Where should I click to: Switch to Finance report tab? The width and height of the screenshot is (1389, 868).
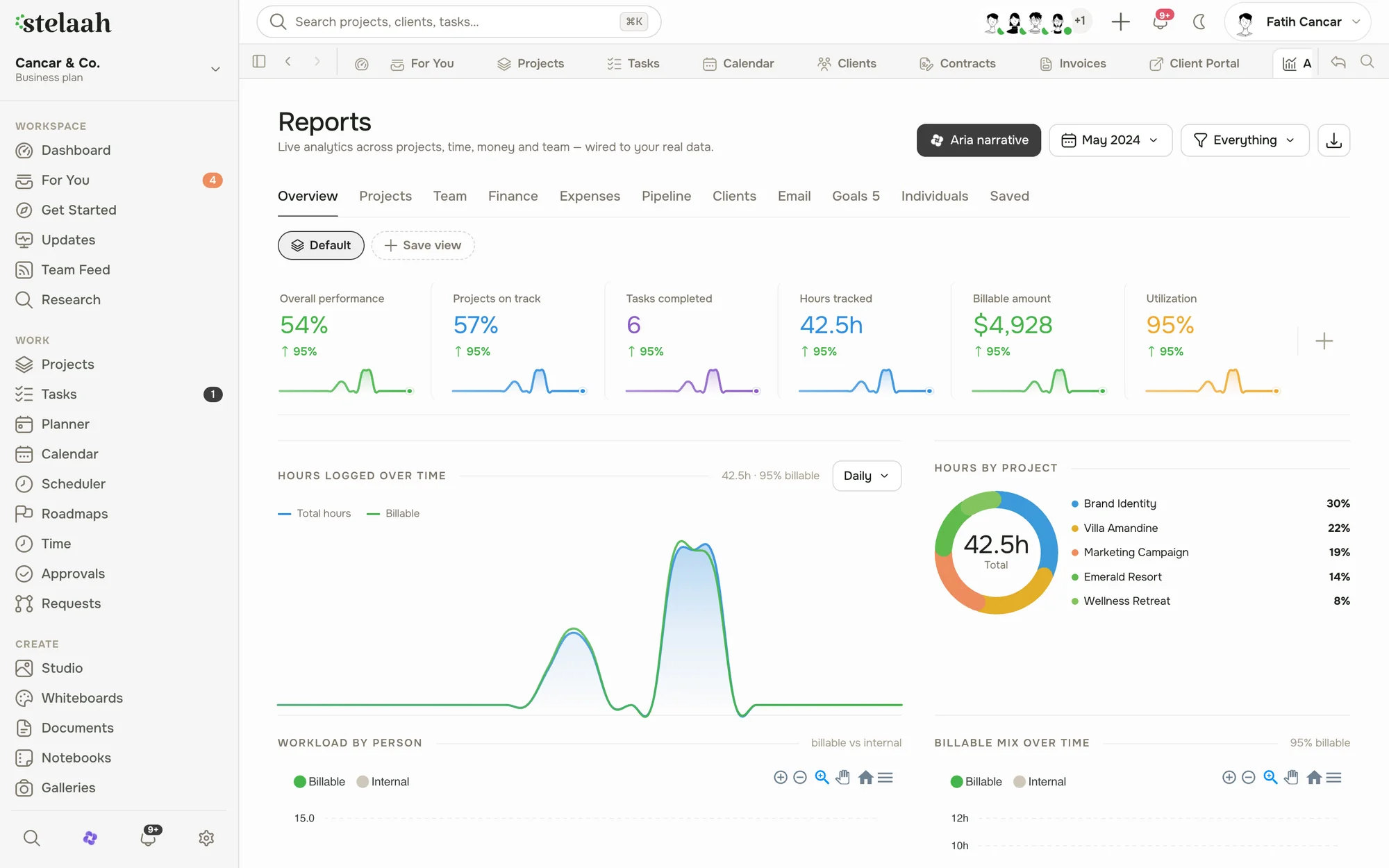coord(513,196)
